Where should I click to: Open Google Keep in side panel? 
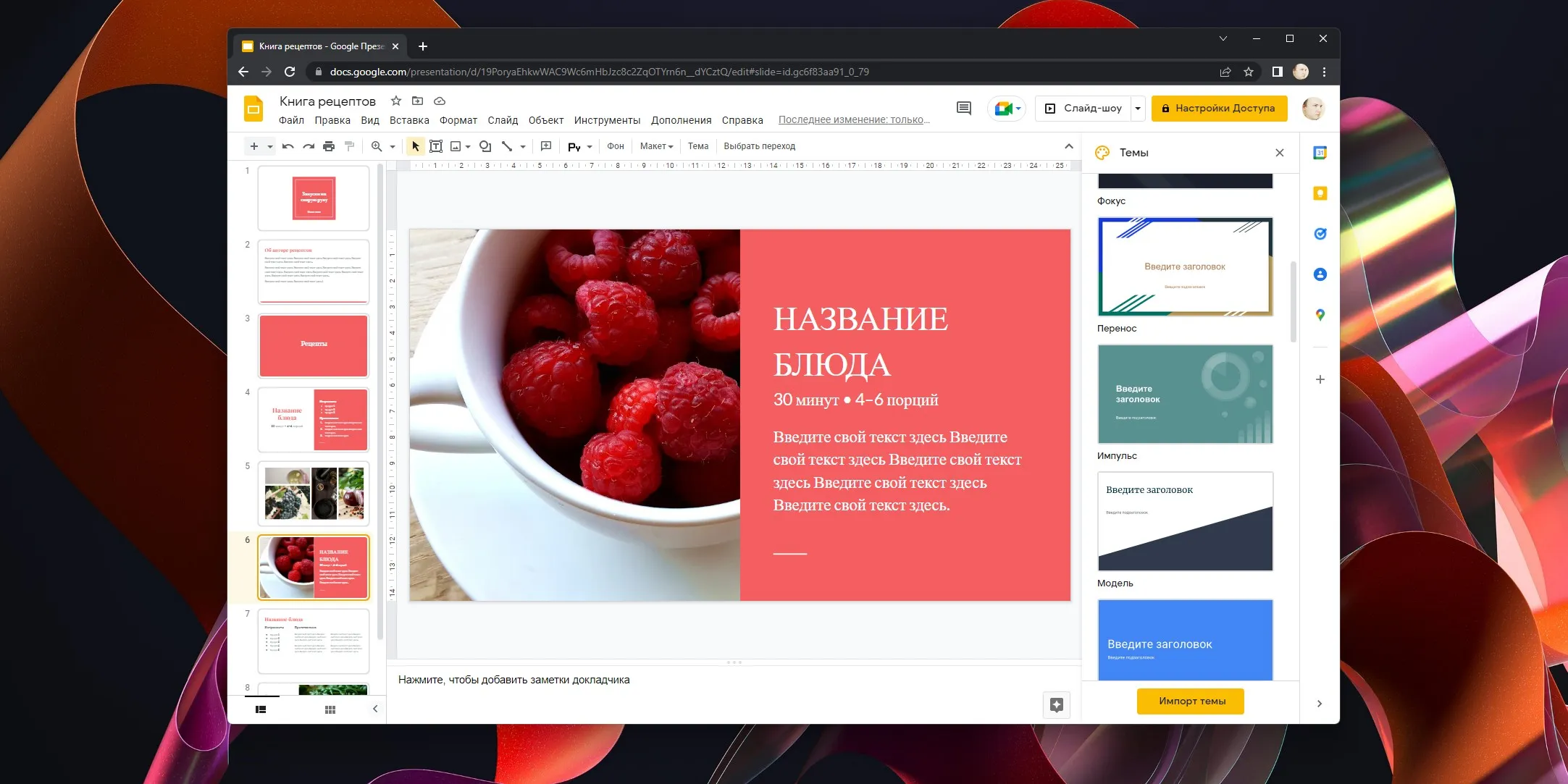[x=1320, y=193]
